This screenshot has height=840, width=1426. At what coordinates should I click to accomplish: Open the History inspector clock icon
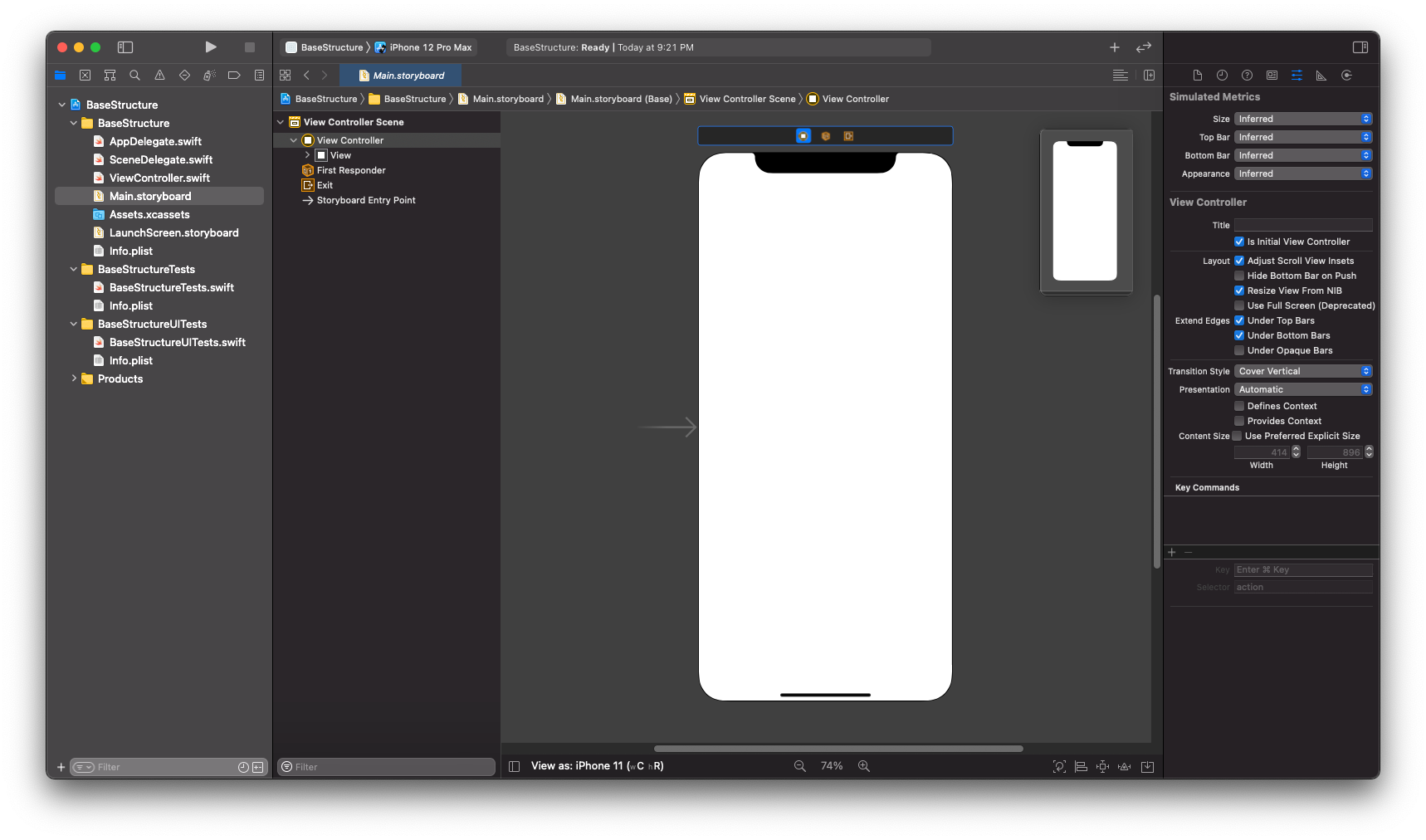(1222, 76)
